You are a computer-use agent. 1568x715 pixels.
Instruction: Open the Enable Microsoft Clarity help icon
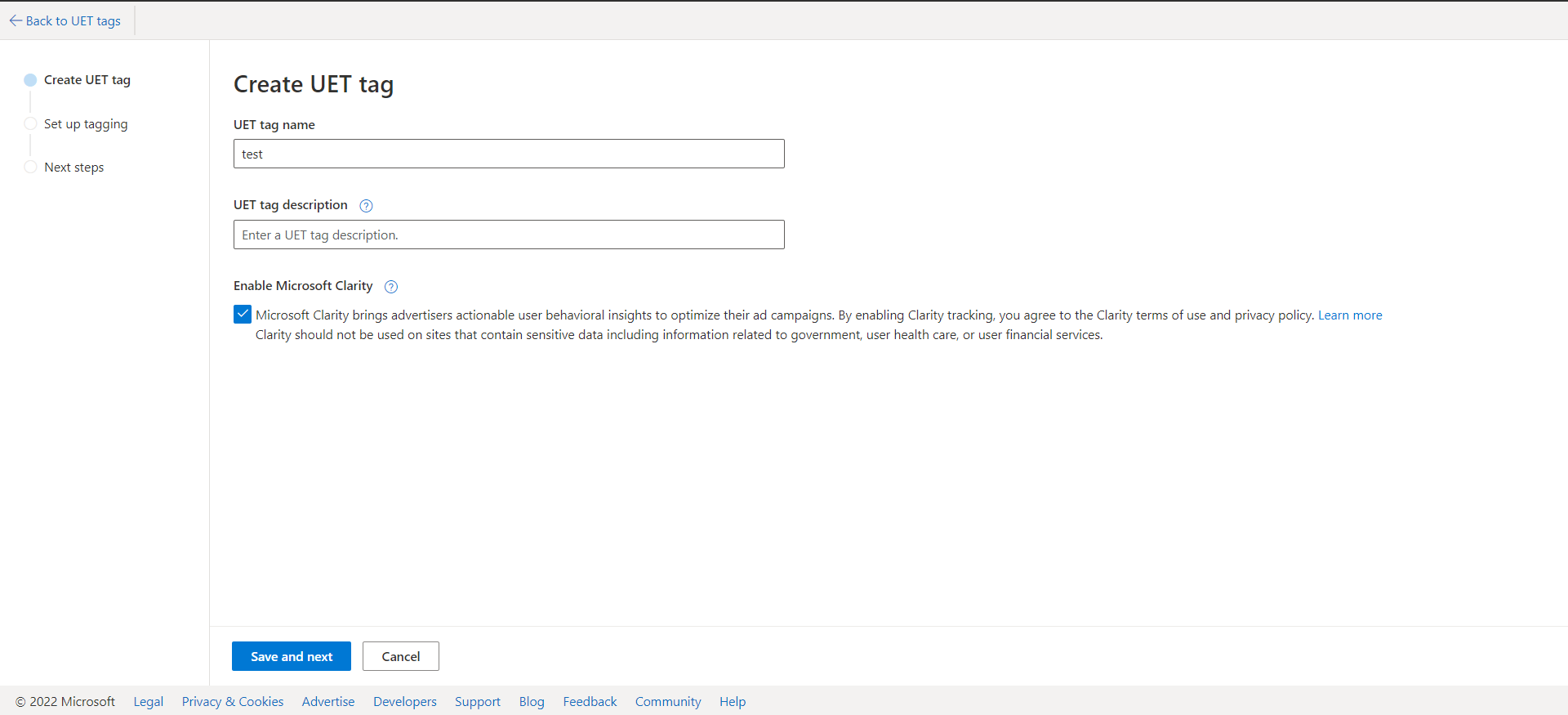(x=391, y=287)
